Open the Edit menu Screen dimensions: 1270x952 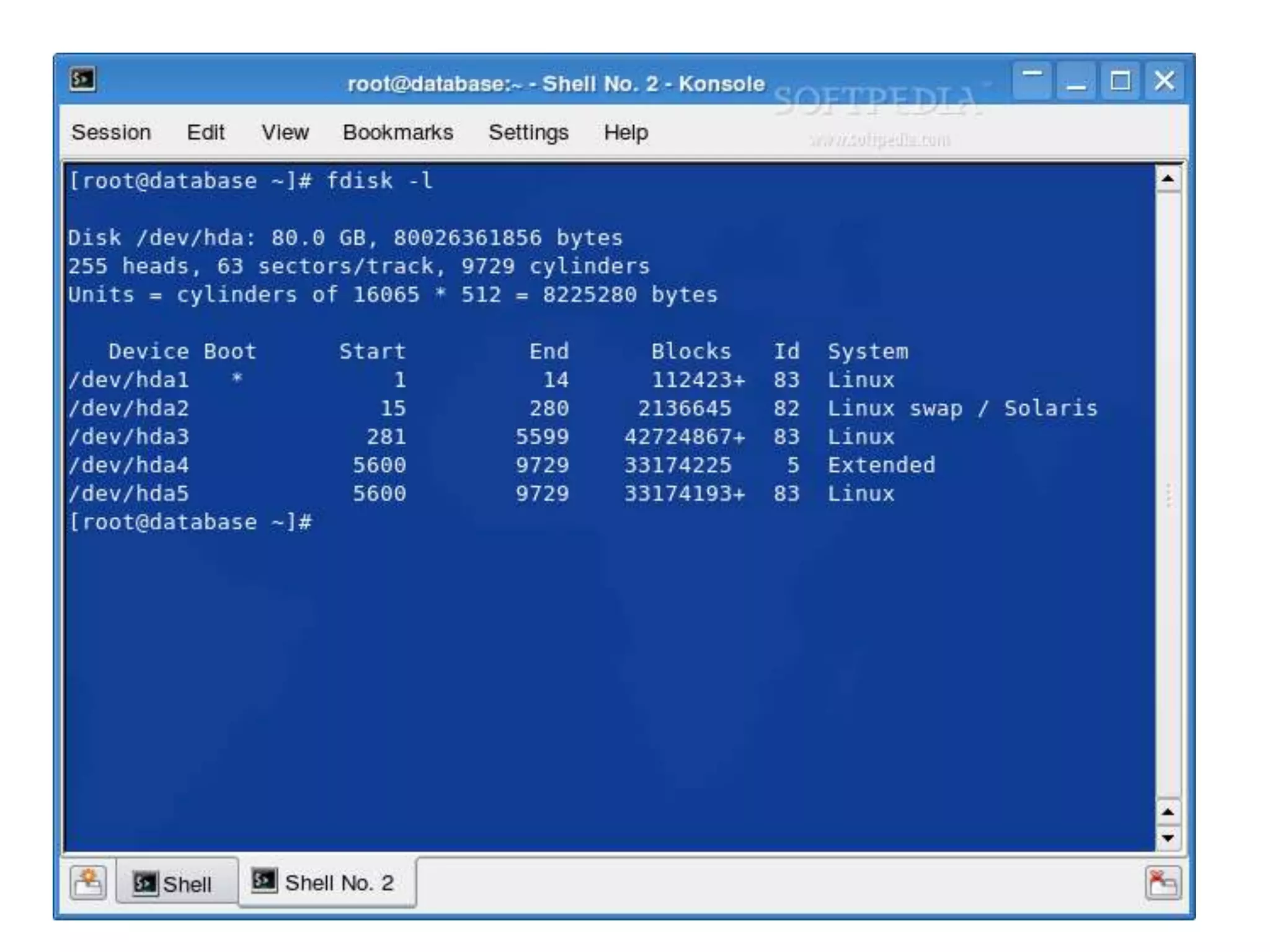click(x=205, y=133)
